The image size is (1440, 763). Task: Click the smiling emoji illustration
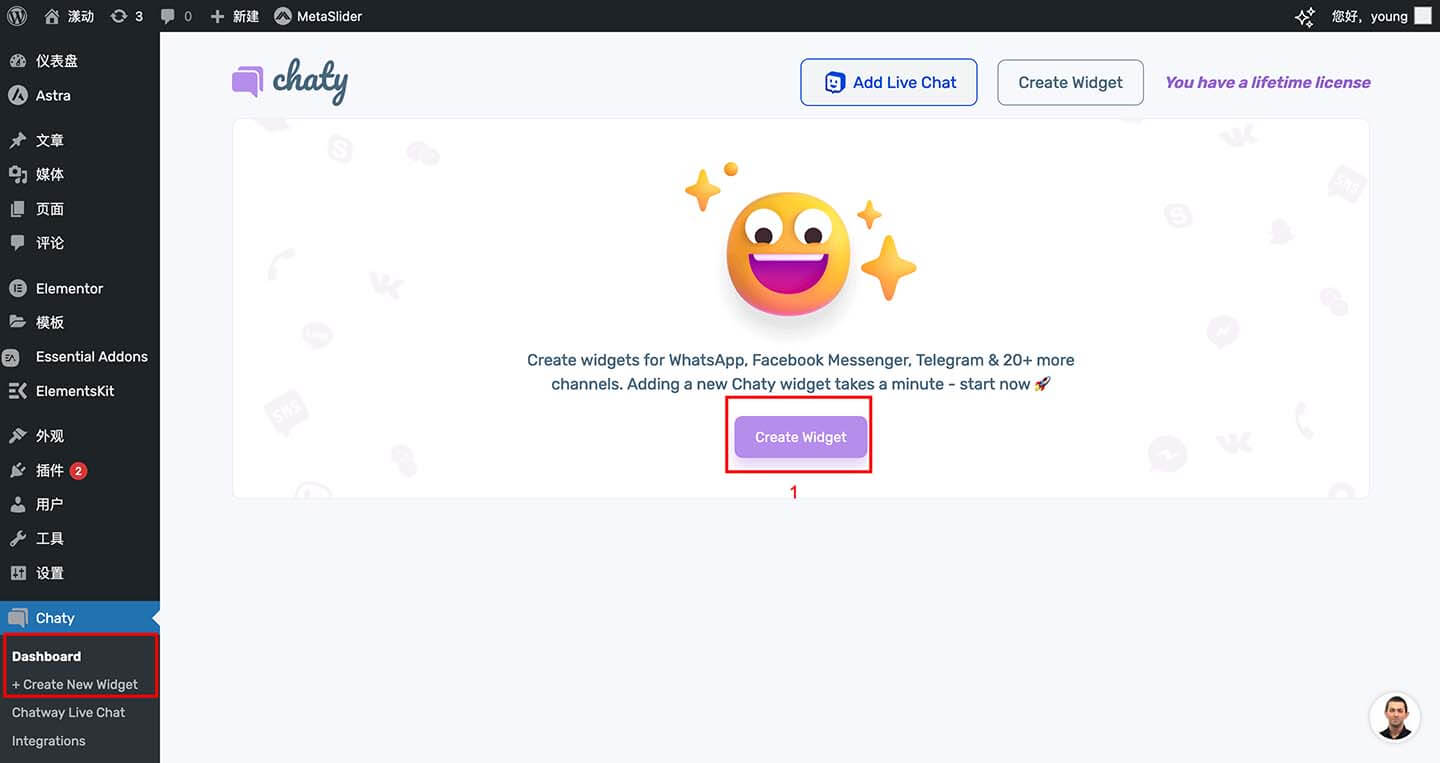790,254
